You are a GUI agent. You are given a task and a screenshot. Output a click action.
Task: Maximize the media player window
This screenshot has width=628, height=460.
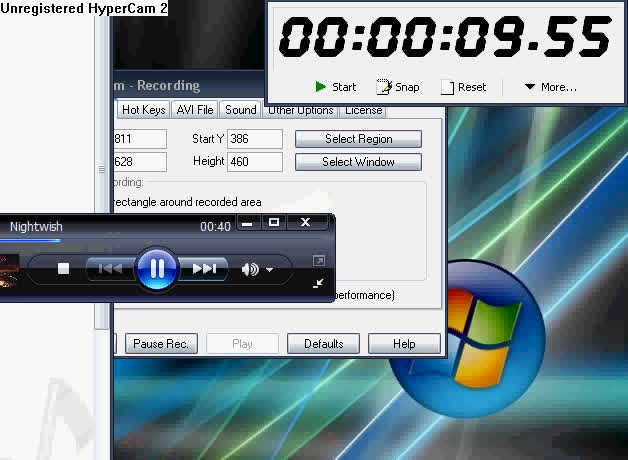(274, 222)
